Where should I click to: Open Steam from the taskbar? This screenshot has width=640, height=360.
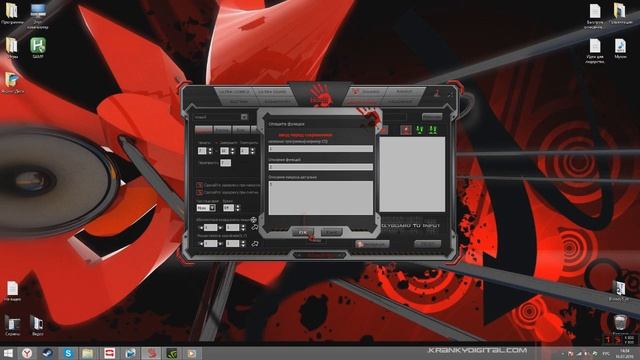(x=47, y=353)
